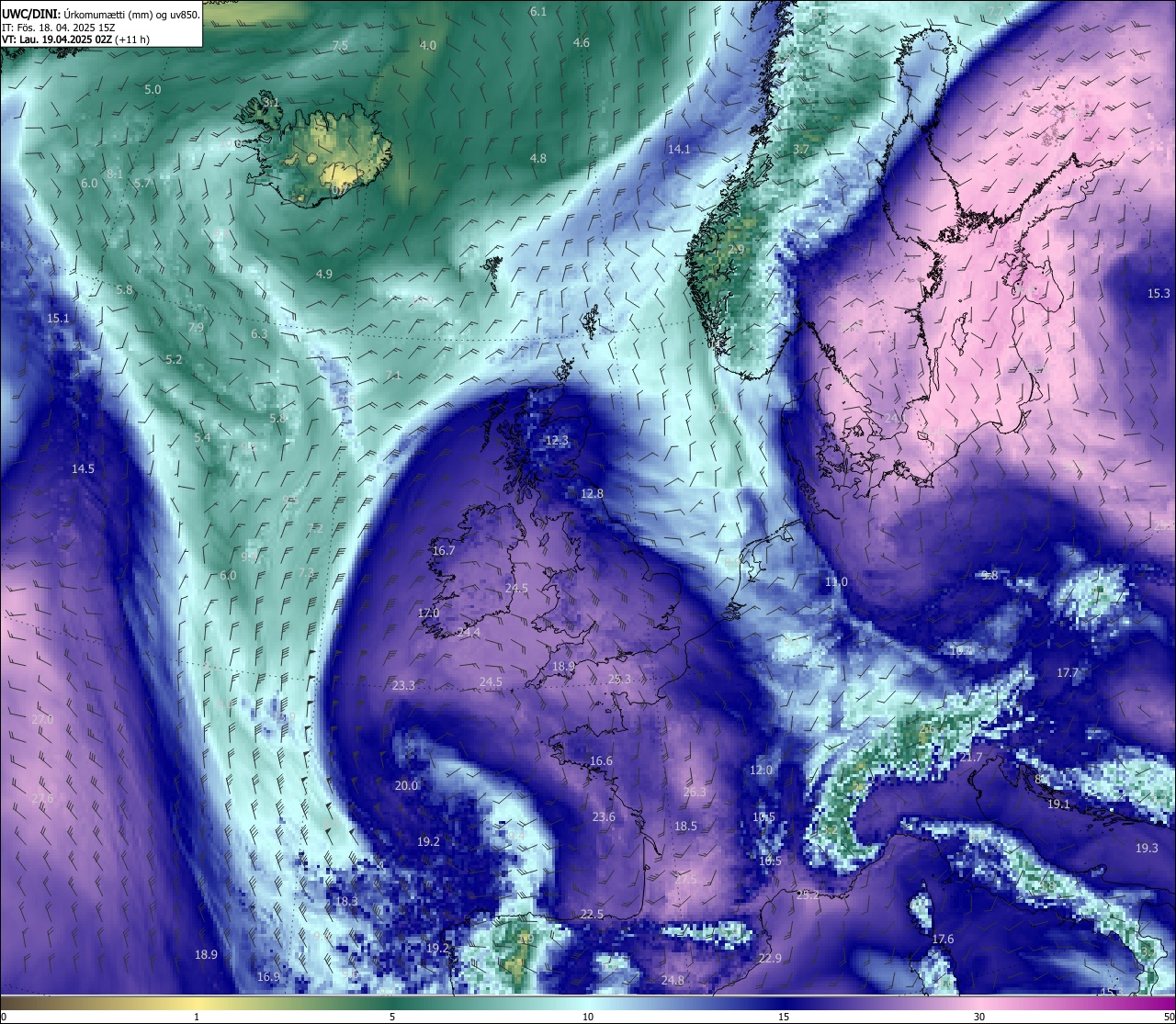Screen dimensions: 1176x1024
Task: Click the 17.7 value label
Action: [1068, 672]
